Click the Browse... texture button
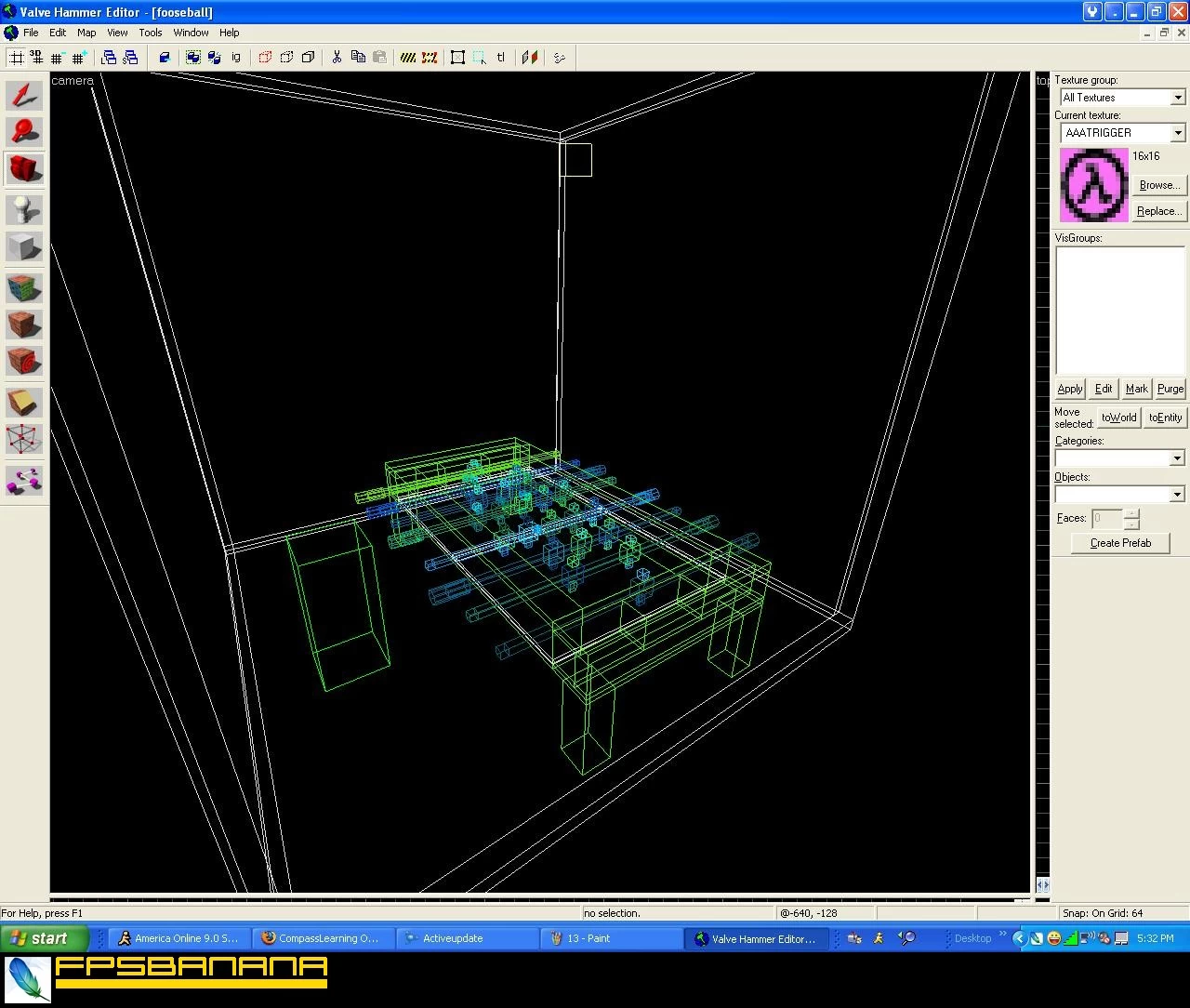 [1159, 185]
